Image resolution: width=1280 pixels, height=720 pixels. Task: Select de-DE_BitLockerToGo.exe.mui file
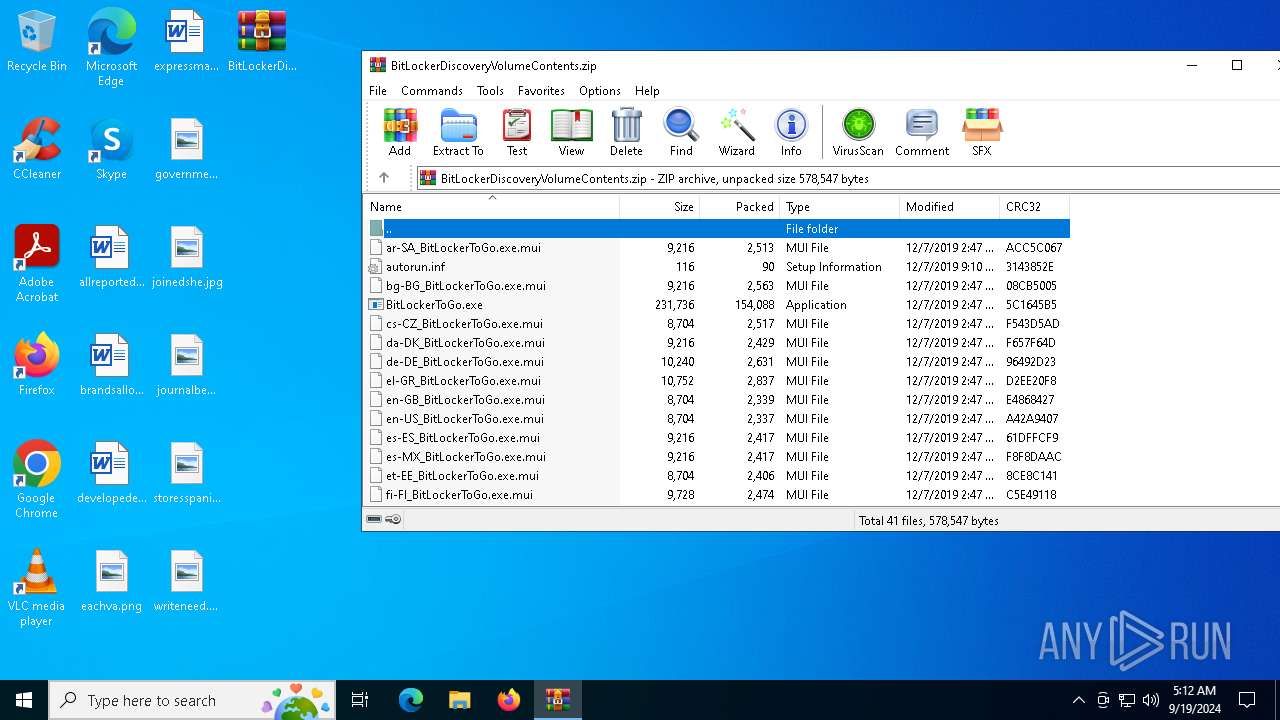click(716, 361)
